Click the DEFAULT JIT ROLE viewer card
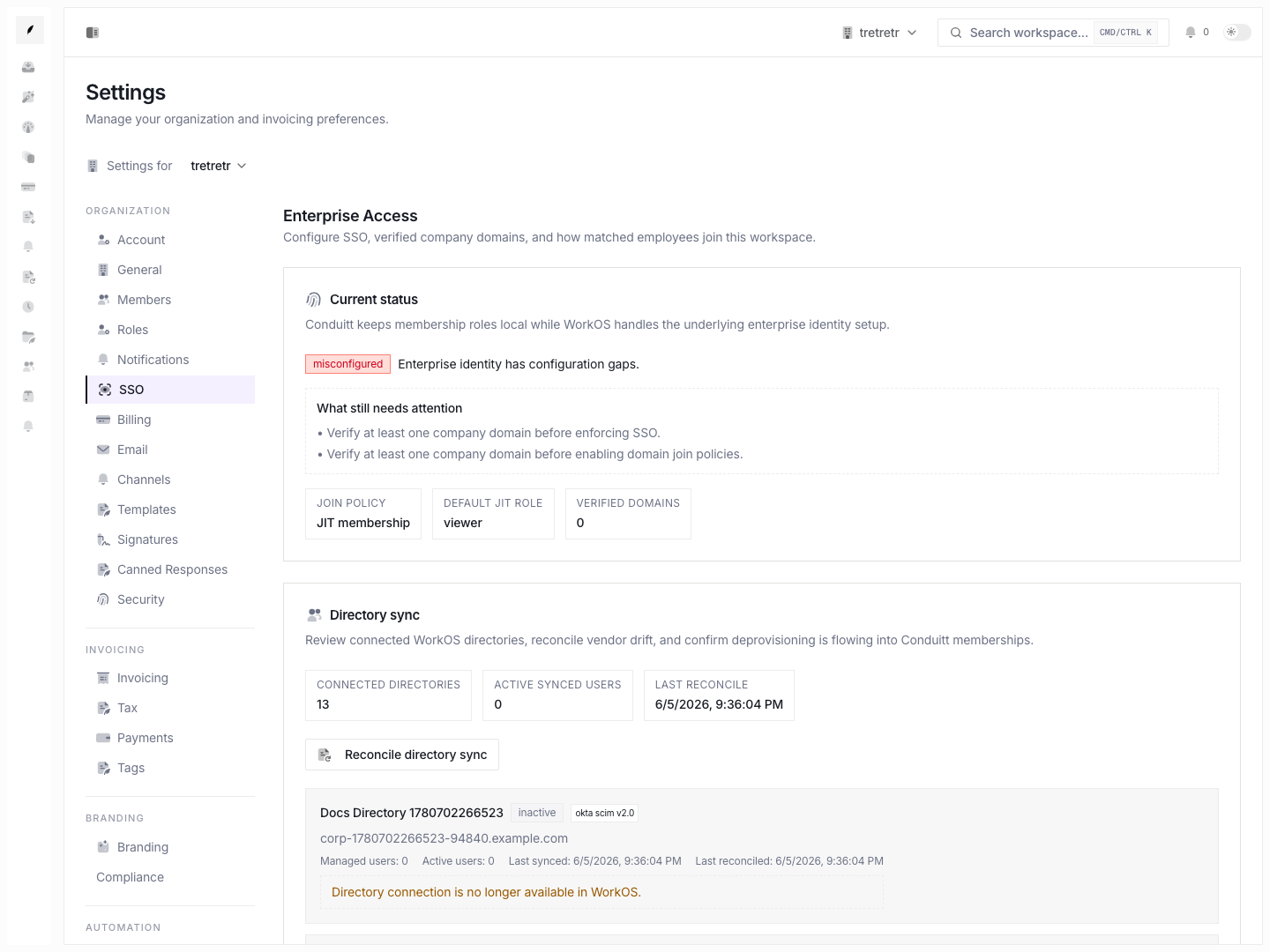The width and height of the screenshot is (1270, 952). (493, 514)
